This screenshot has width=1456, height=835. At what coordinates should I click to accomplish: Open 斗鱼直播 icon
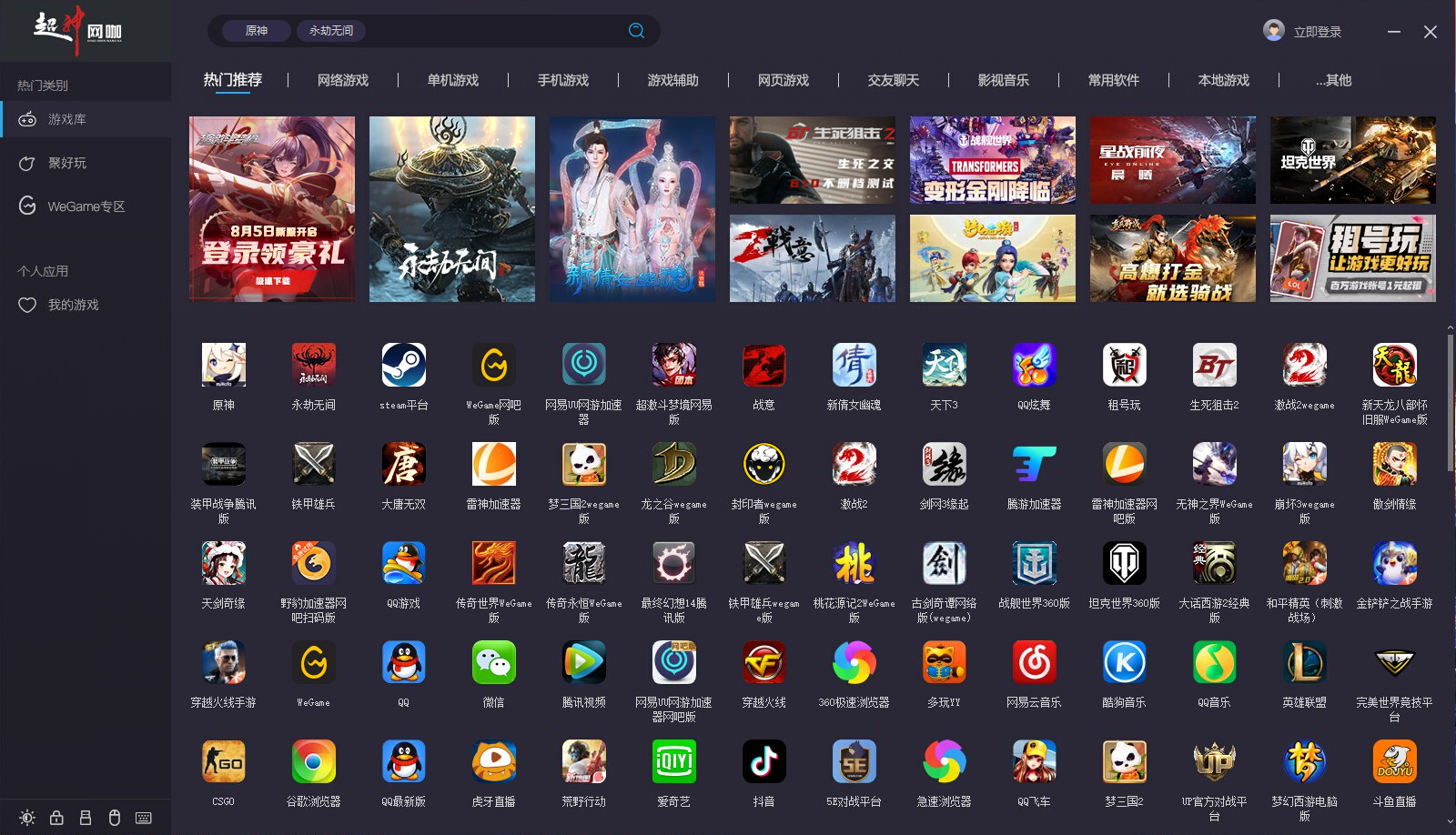coord(1395,761)
